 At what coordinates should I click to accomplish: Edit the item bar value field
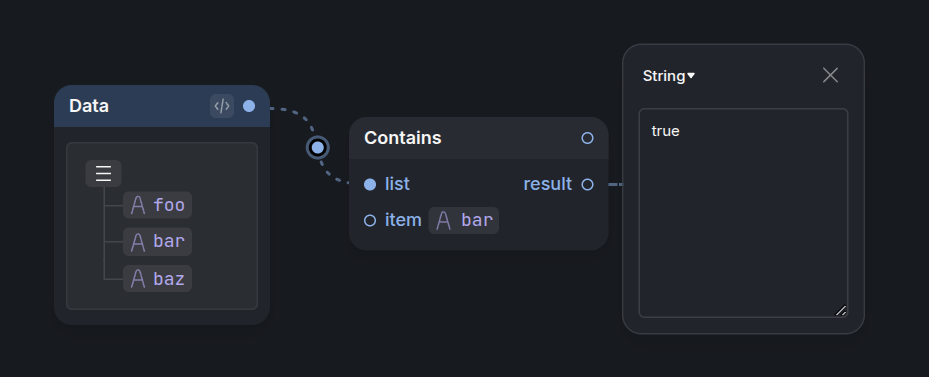click(463, 221)
